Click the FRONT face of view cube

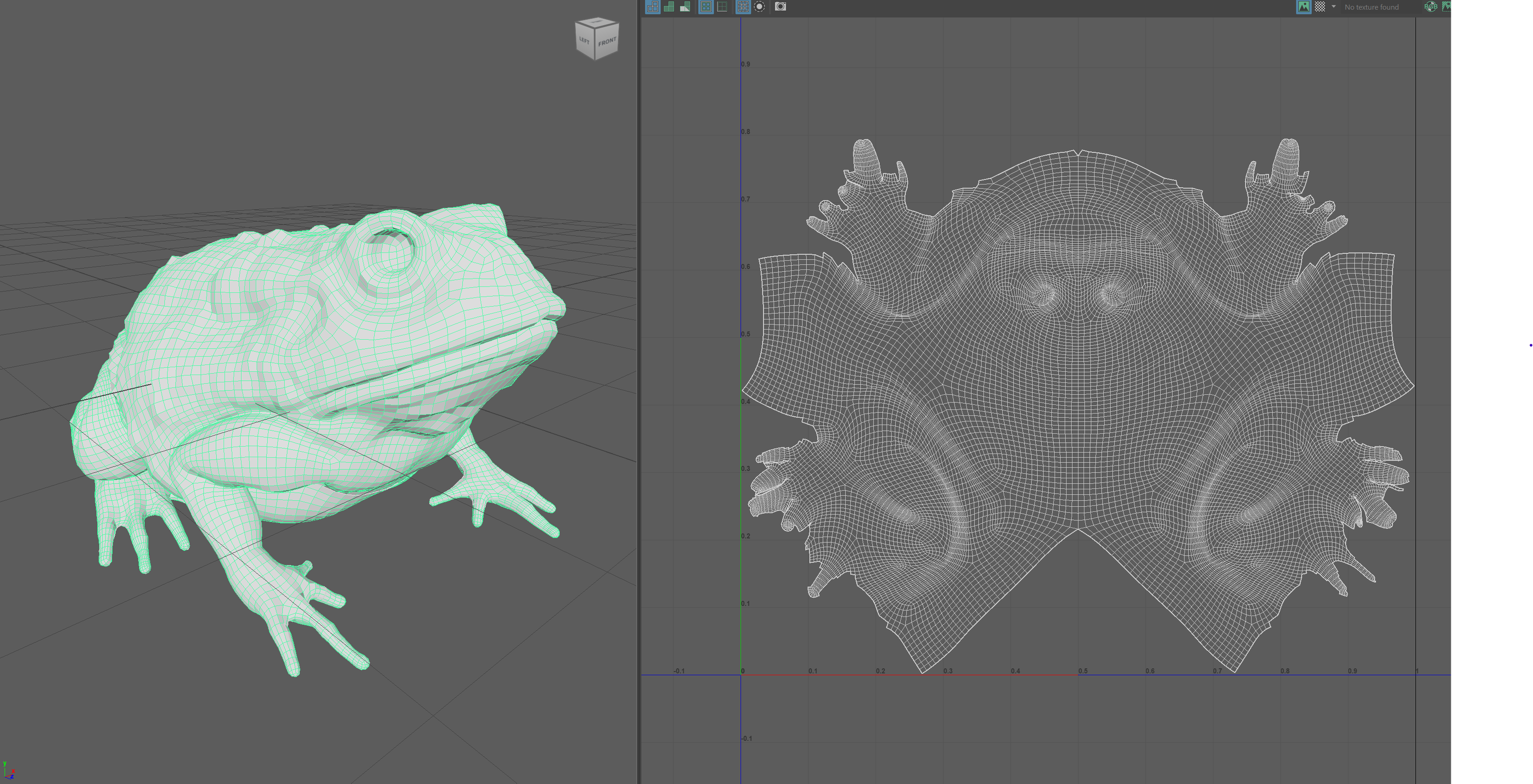pyautogui.click(x=607, y=42)
